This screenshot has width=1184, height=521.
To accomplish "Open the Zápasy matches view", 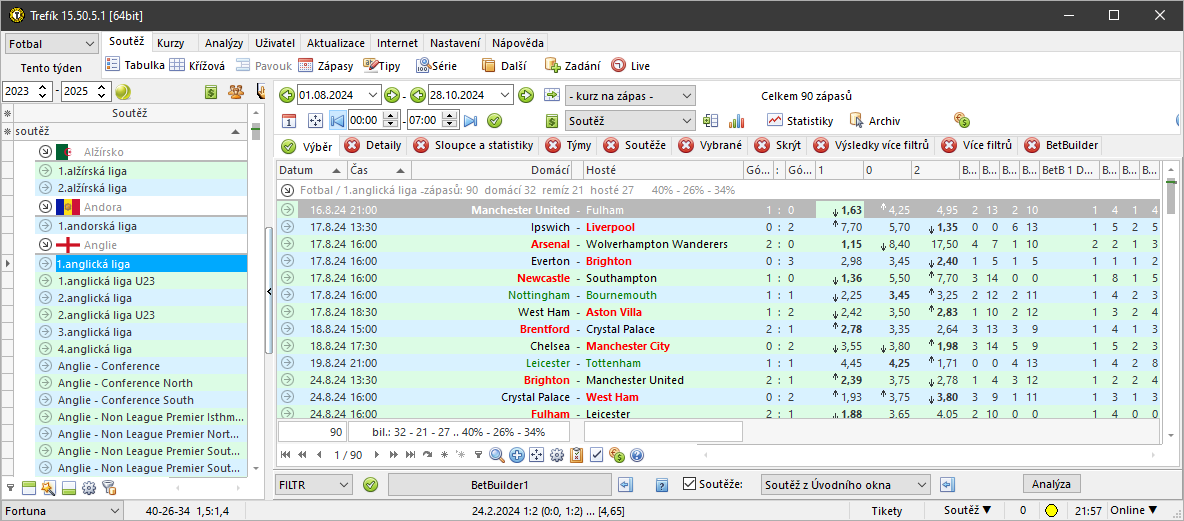I will point(325,66).
